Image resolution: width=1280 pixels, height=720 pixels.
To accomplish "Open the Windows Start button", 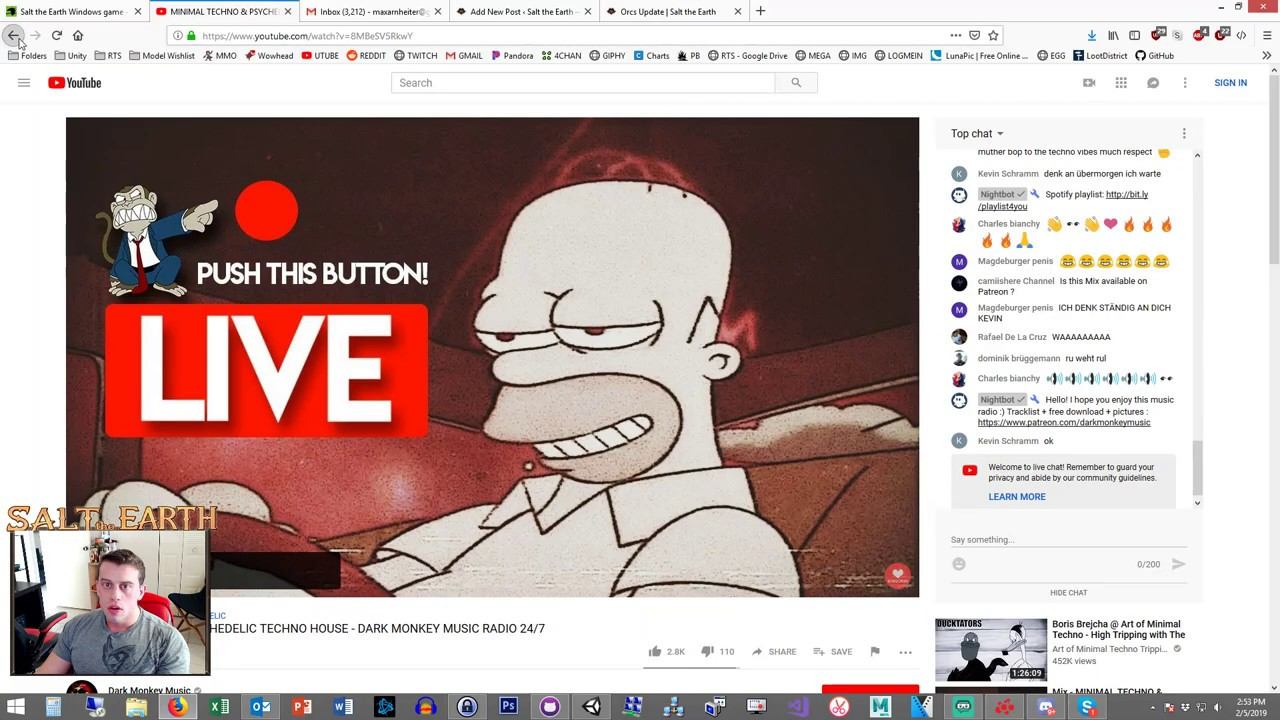I will [x=15, y=707].
